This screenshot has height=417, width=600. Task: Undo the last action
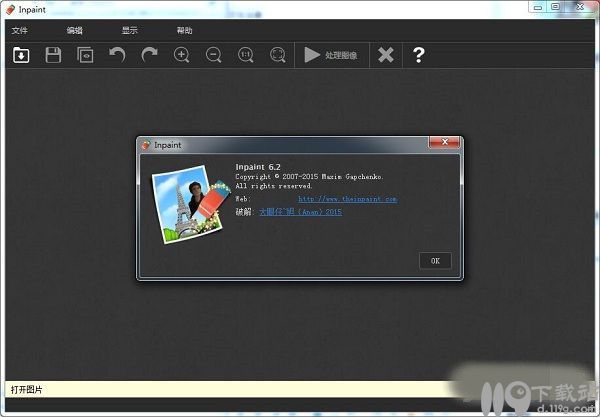[x=117, y=55]
